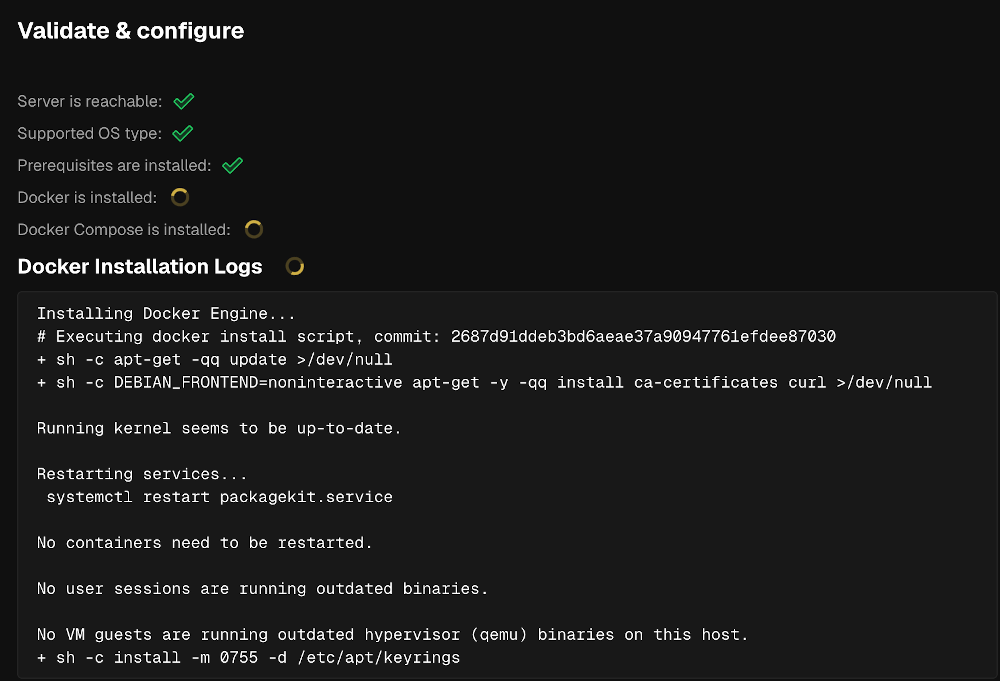Viewport: 1000px width, 681px height.
Task: Click the DEBIAN_FRONTEND=noninteractive apt-get install log line
Action: (484, 383)
